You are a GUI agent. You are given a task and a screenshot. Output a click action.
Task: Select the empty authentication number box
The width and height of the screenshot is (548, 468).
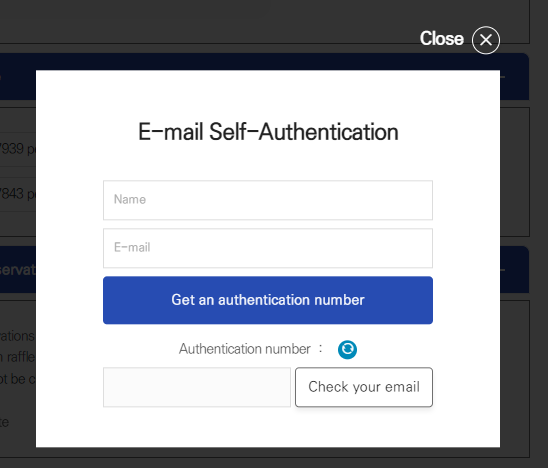point(197,387)
